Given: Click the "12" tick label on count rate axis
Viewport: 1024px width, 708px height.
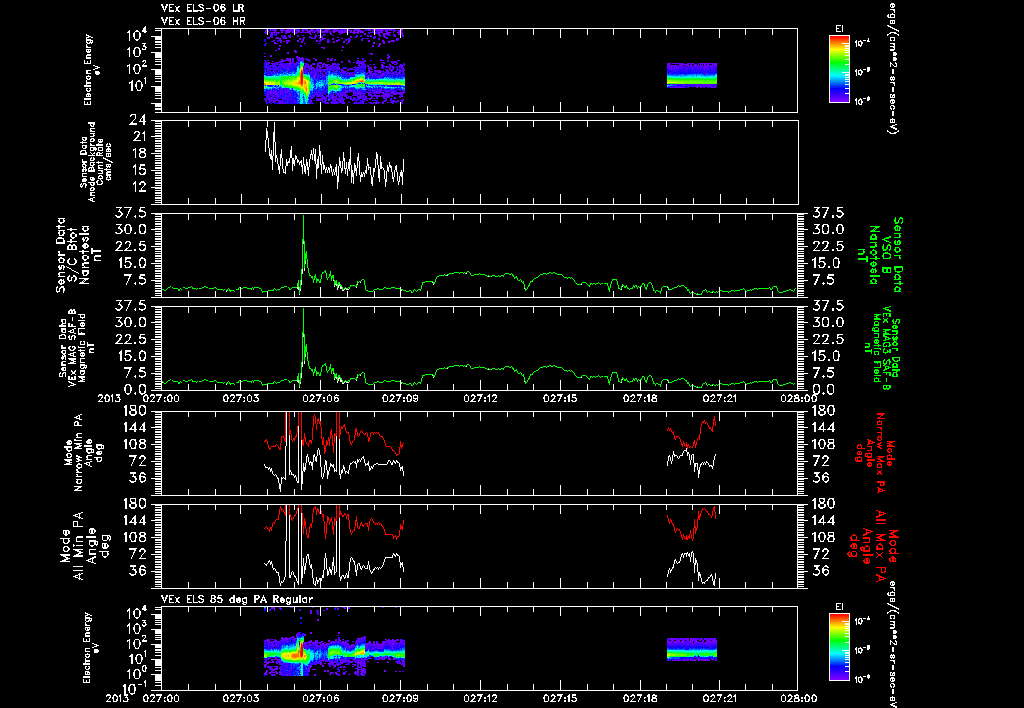Looking at the screenshot, I should (138, 187).
